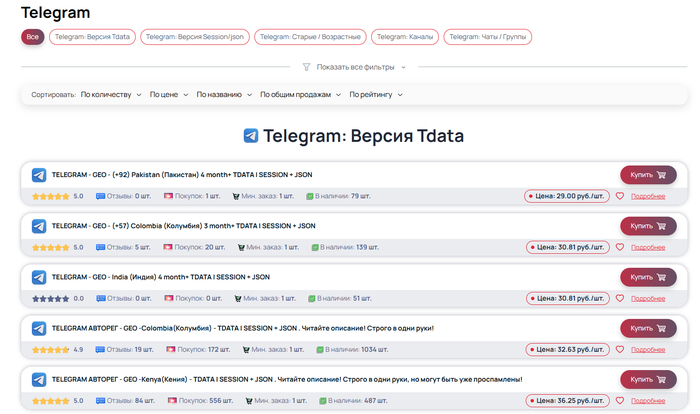Sort by По рейтингу
Image resolution: width=700 pixels, height=414 pixels.
coord(376,95)
